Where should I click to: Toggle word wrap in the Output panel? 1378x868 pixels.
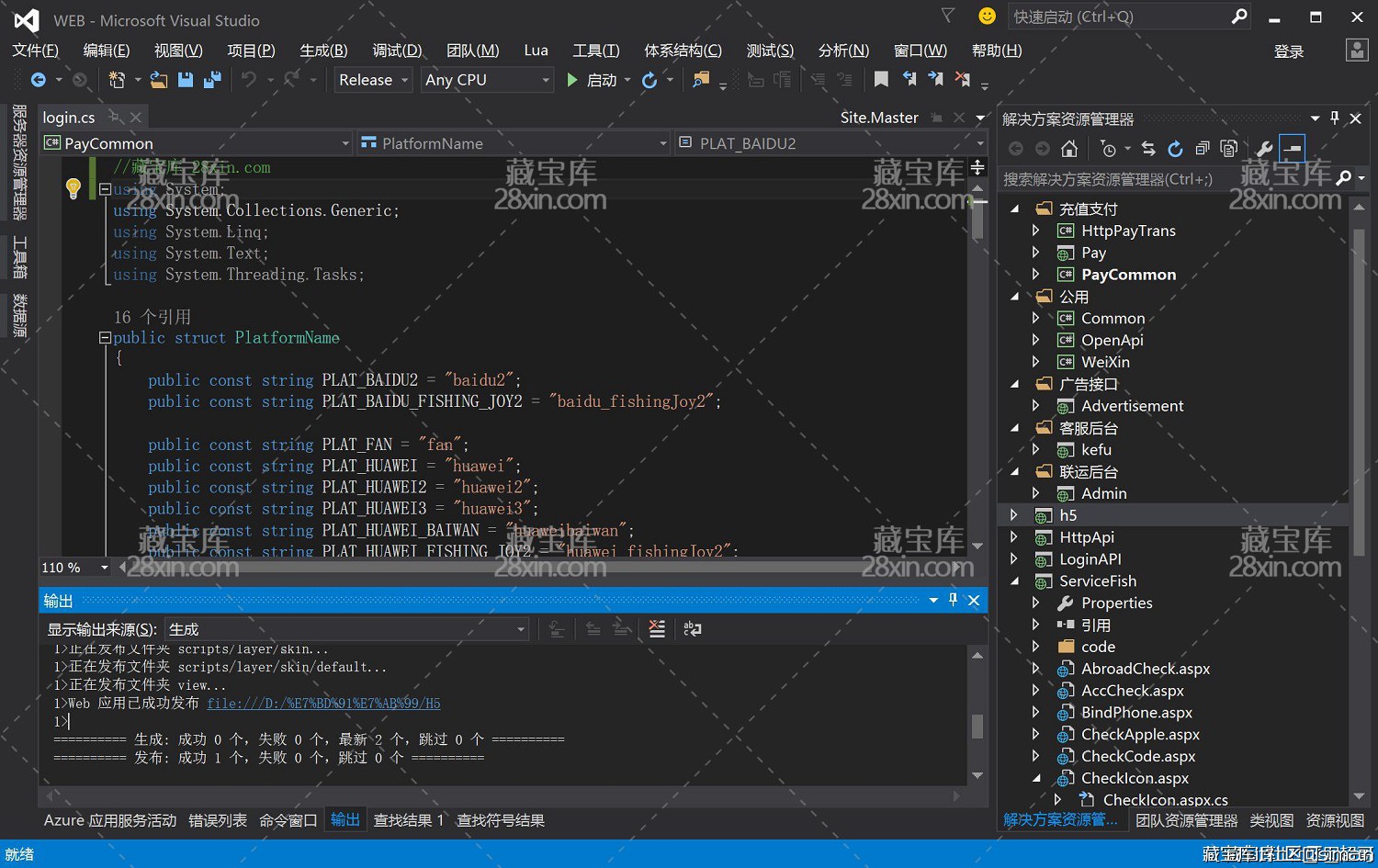[x=693, y=629]
